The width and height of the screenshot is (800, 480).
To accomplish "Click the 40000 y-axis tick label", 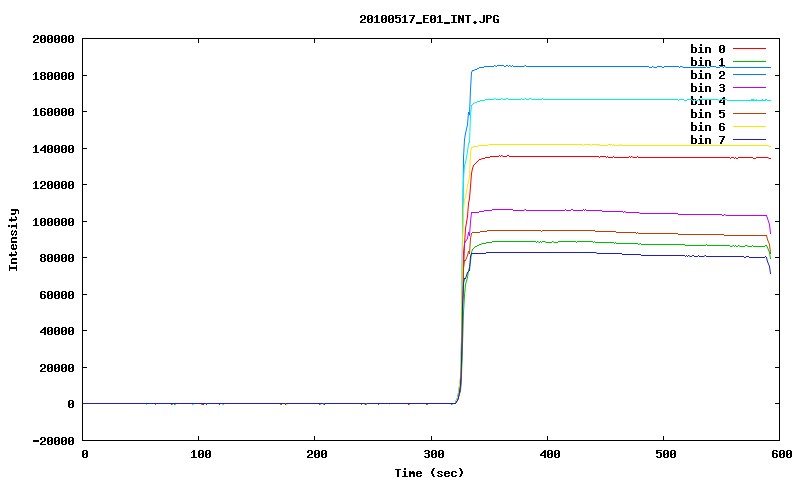I will click(57, 331).
